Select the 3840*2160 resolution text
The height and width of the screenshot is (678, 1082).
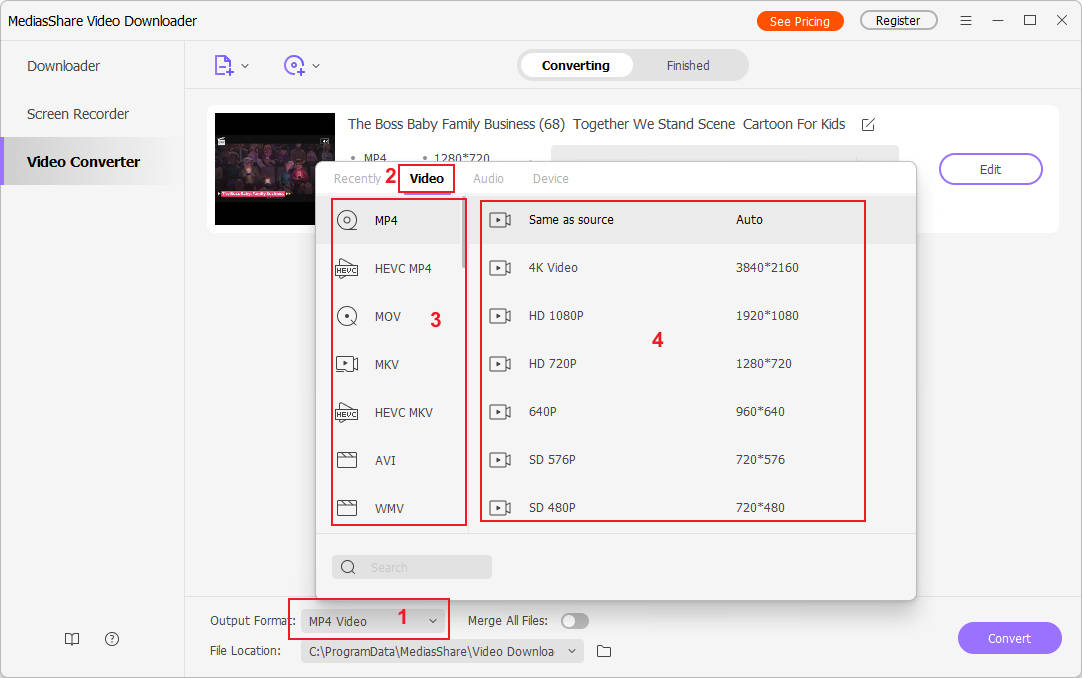click(767, 268)
